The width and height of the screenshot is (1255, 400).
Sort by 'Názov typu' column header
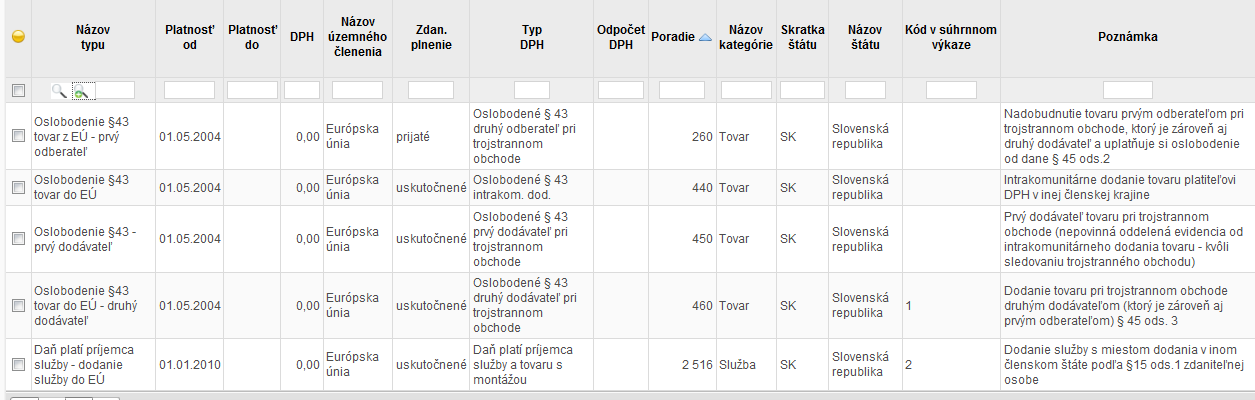tap(93, 37)
